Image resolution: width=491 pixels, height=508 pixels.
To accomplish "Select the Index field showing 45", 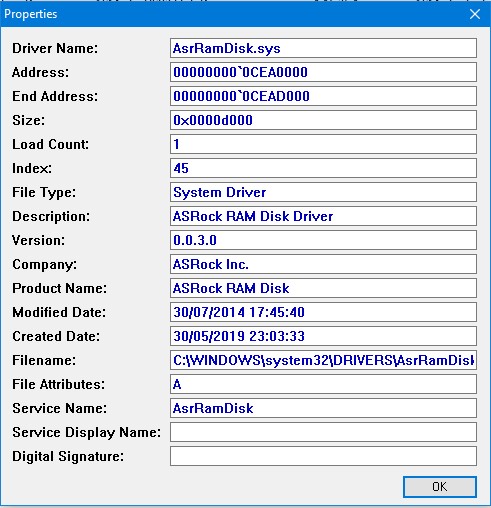I will [323, 168].
